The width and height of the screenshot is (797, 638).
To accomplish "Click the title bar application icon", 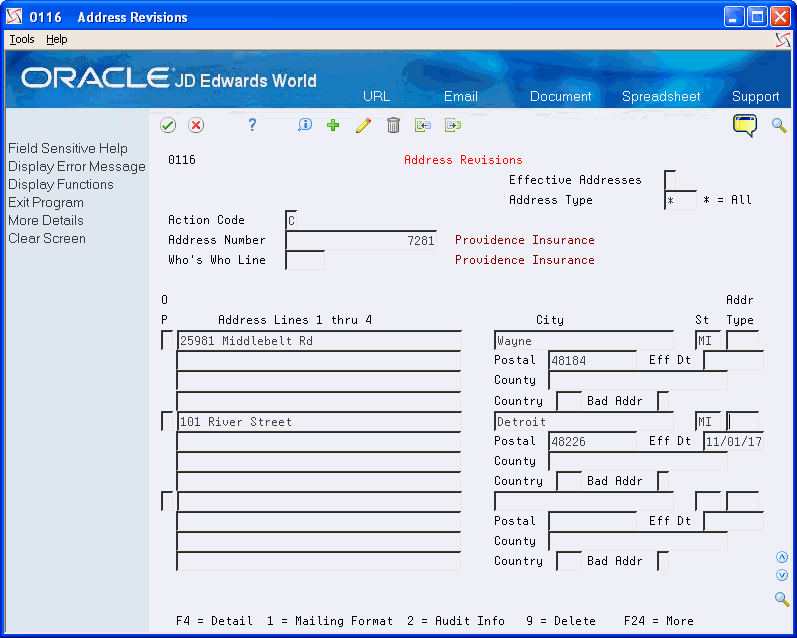I will point(14,17).
